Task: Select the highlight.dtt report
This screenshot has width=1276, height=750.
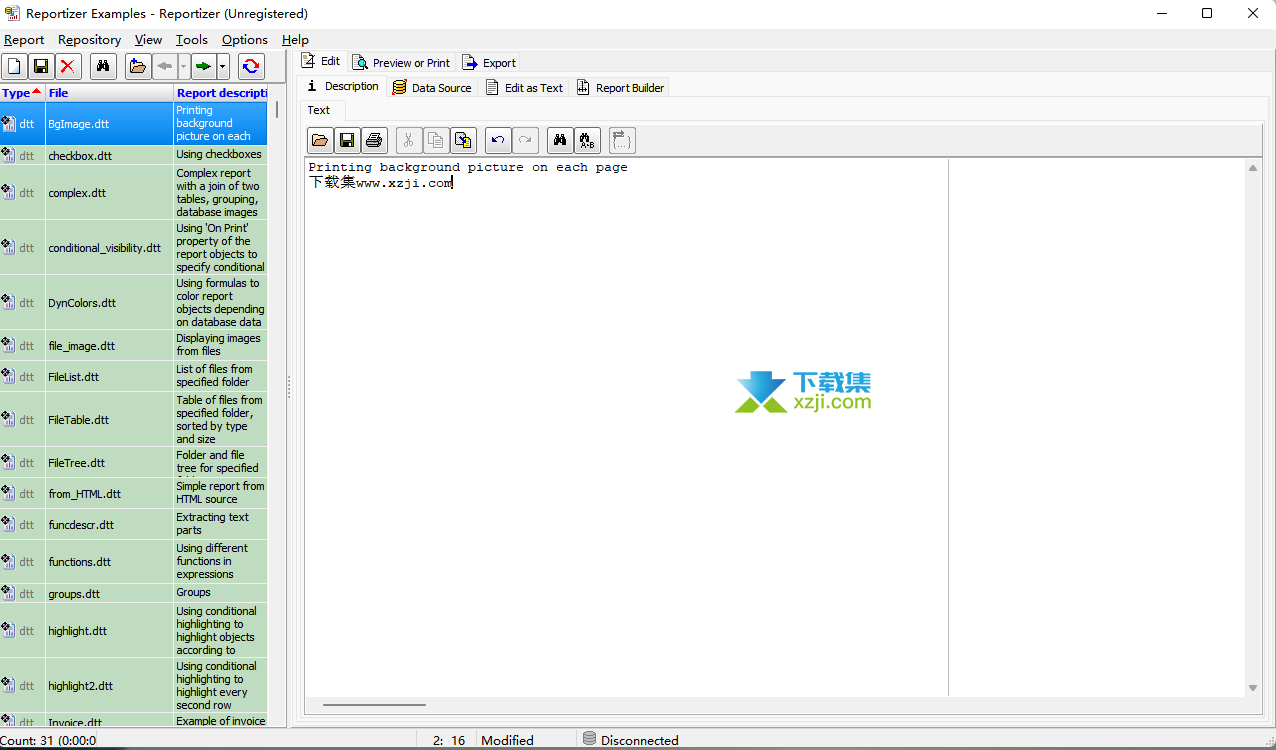Action: (x=134, y=631)
